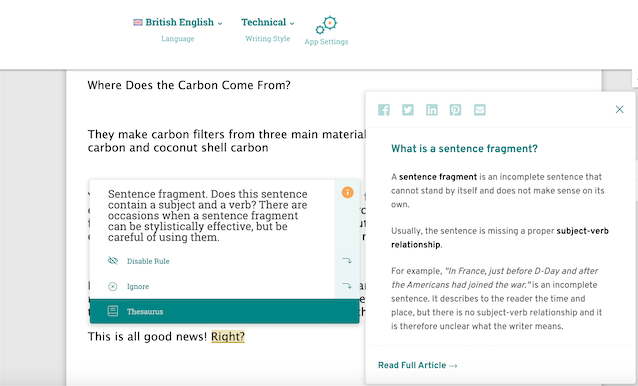The height and width of the screenshot is (386, 638).
Task: Click the 'What is a sentence fragment?' heading
Action: (x=464, y=149)
